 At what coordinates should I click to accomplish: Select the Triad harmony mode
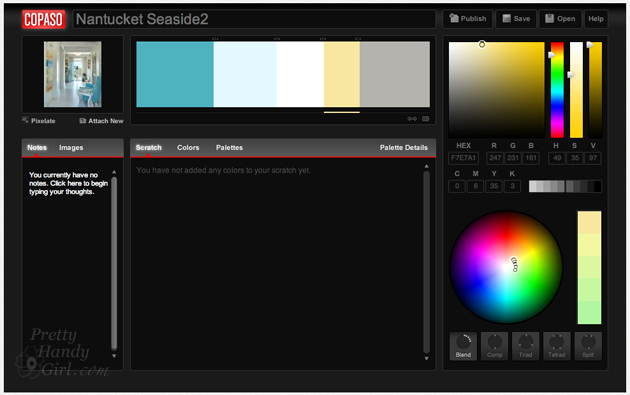coord(526,346)
